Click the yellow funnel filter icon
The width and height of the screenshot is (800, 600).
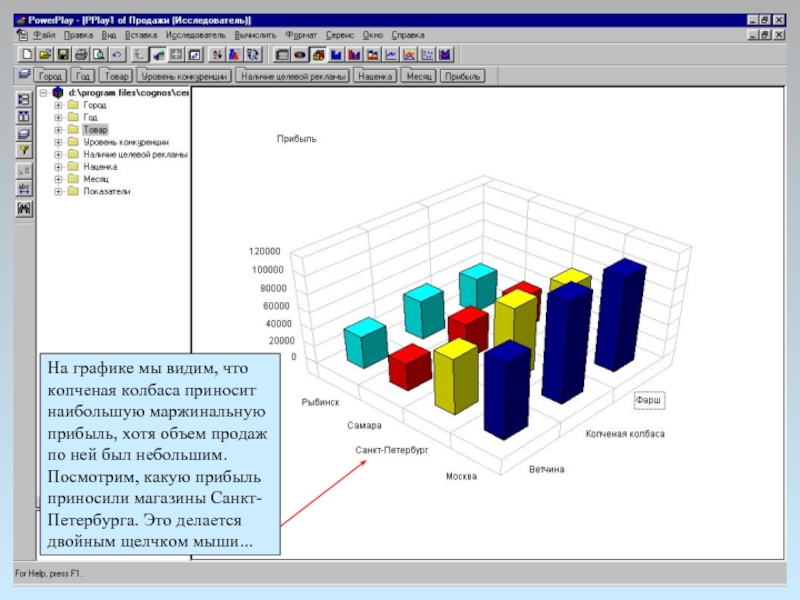(x=25, y=151)
